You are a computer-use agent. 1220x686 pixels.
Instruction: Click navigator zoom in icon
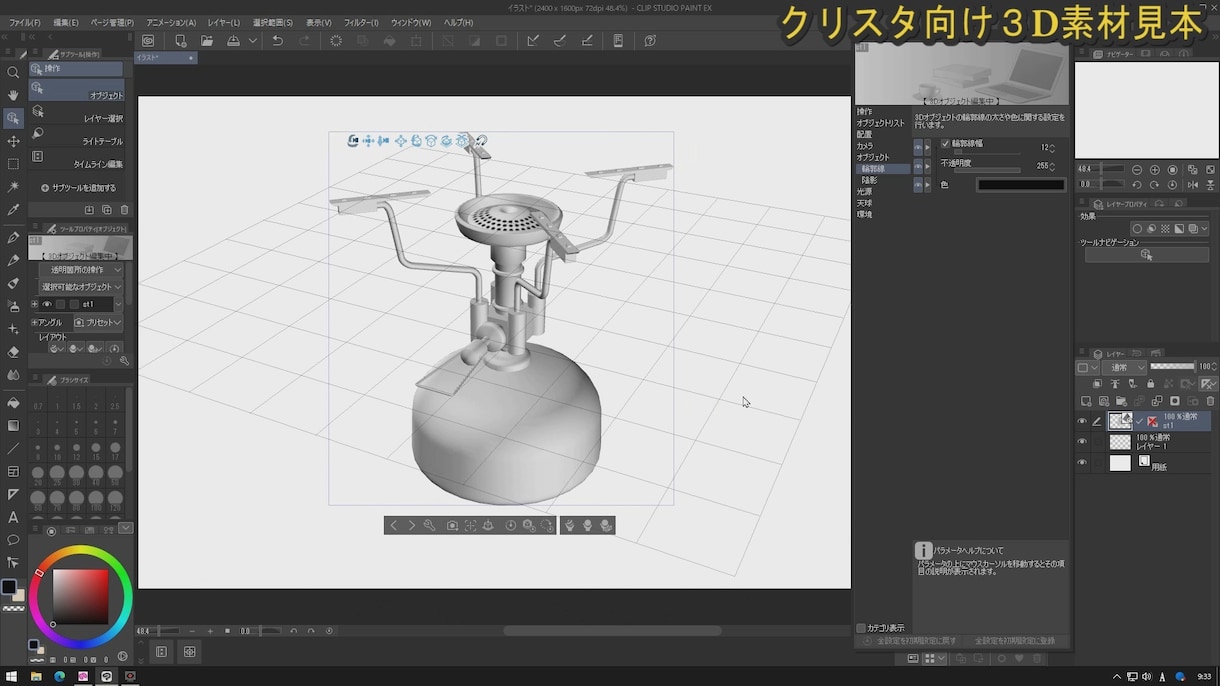click(x=1155, y=169)
